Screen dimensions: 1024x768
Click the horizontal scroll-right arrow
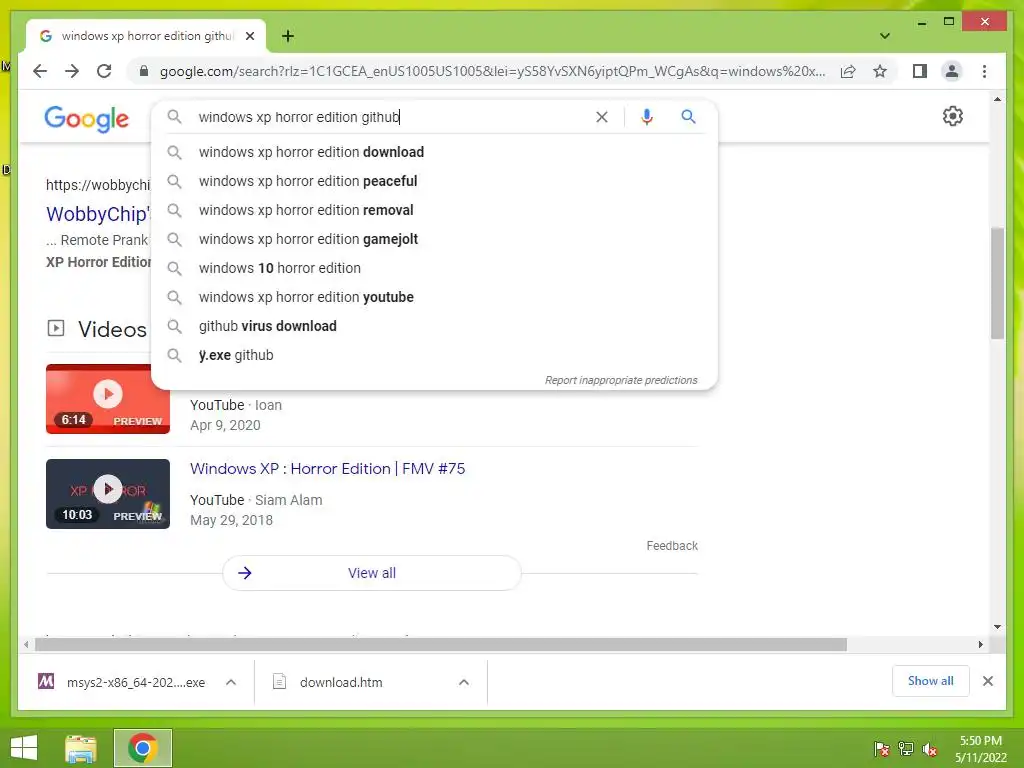(980, 645)
